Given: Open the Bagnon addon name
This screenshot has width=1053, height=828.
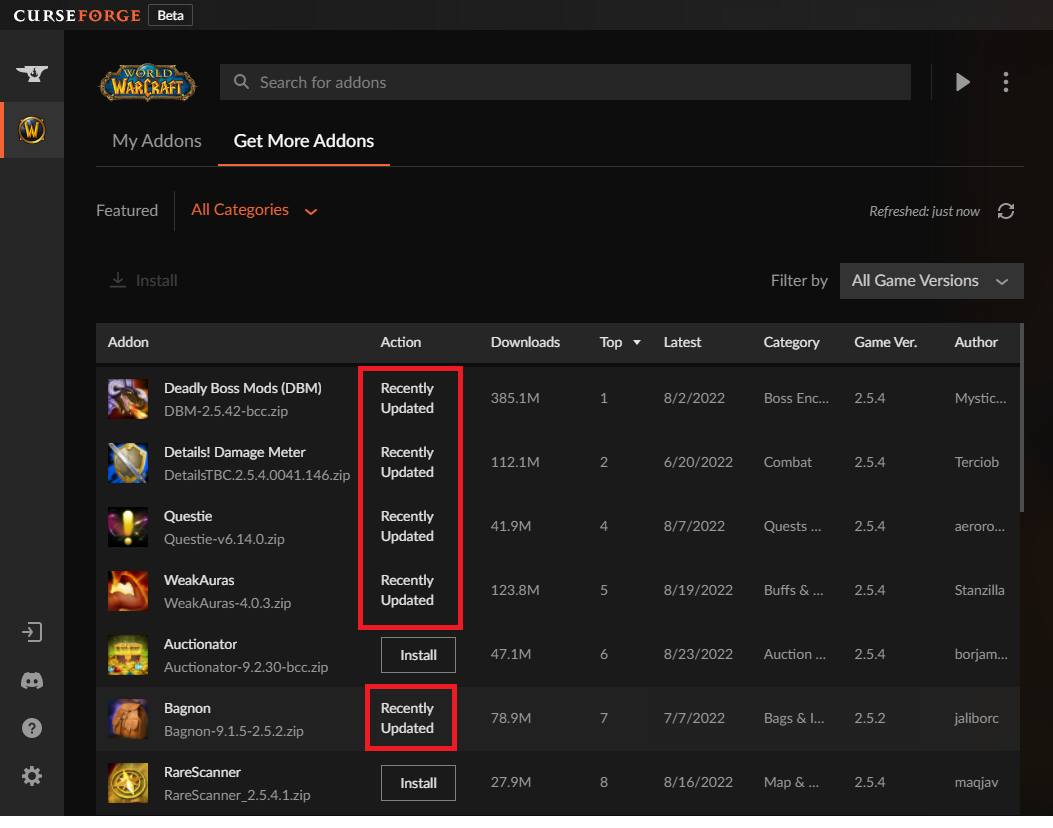Looking at the screenshot, I should [187, 708].
